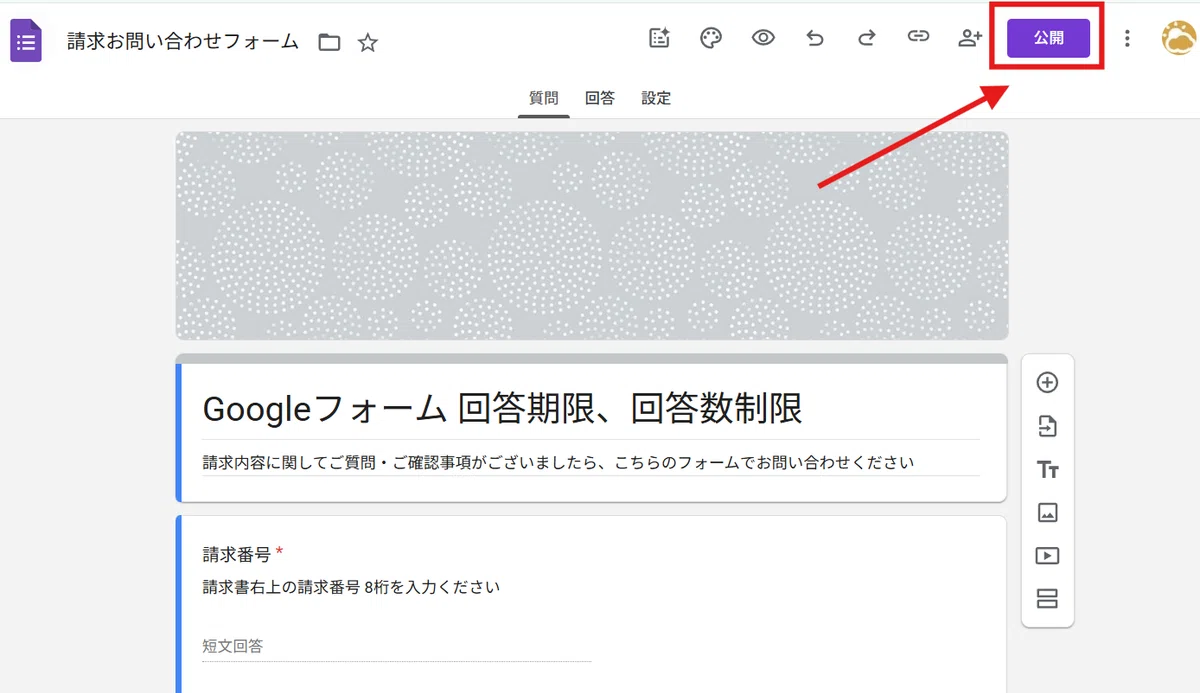Click the undo arrow icon
1200x693 pixels.
coord(815,39)
